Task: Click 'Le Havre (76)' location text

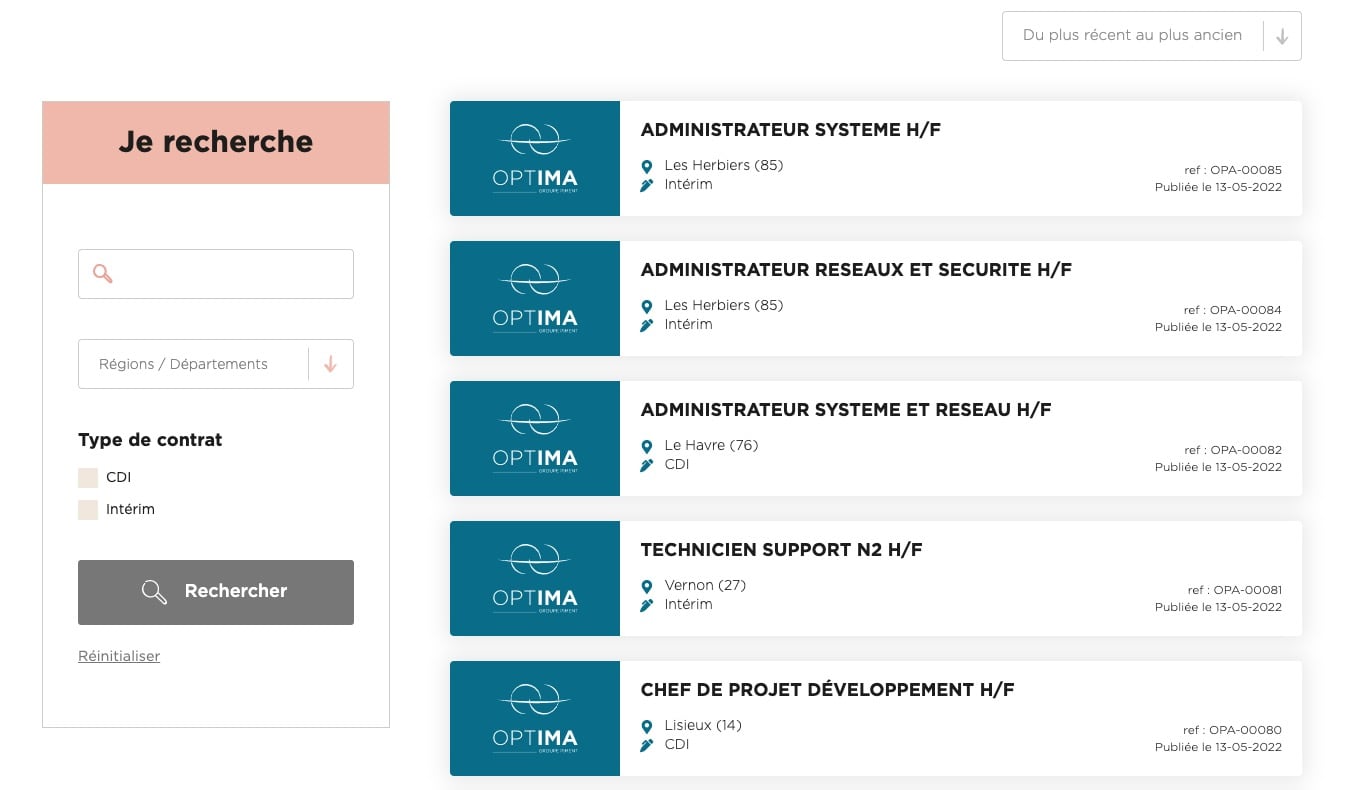Action: (x=711, y=445)
